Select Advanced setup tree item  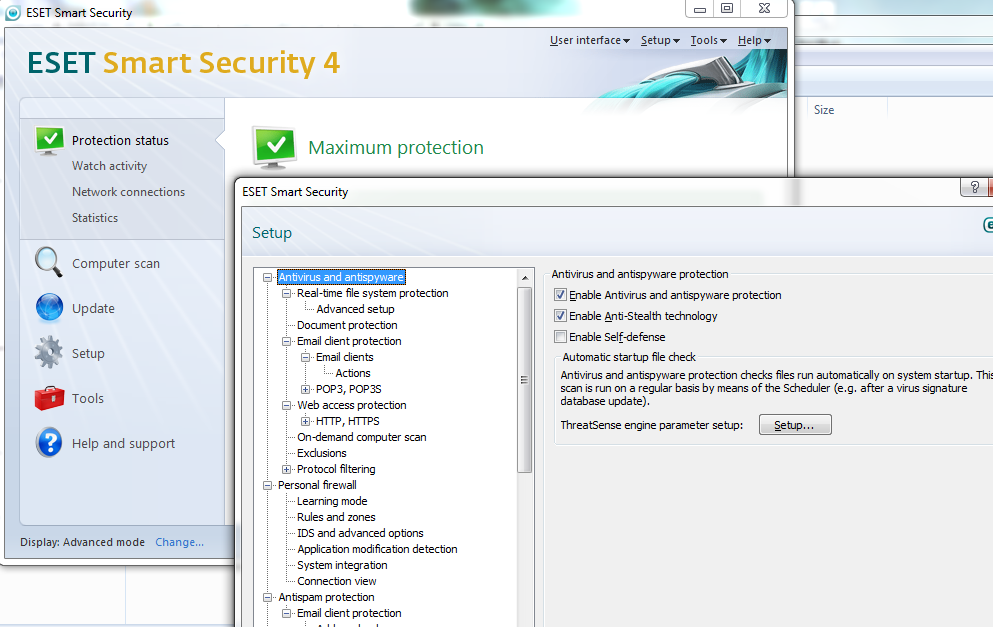coord(355,309)
